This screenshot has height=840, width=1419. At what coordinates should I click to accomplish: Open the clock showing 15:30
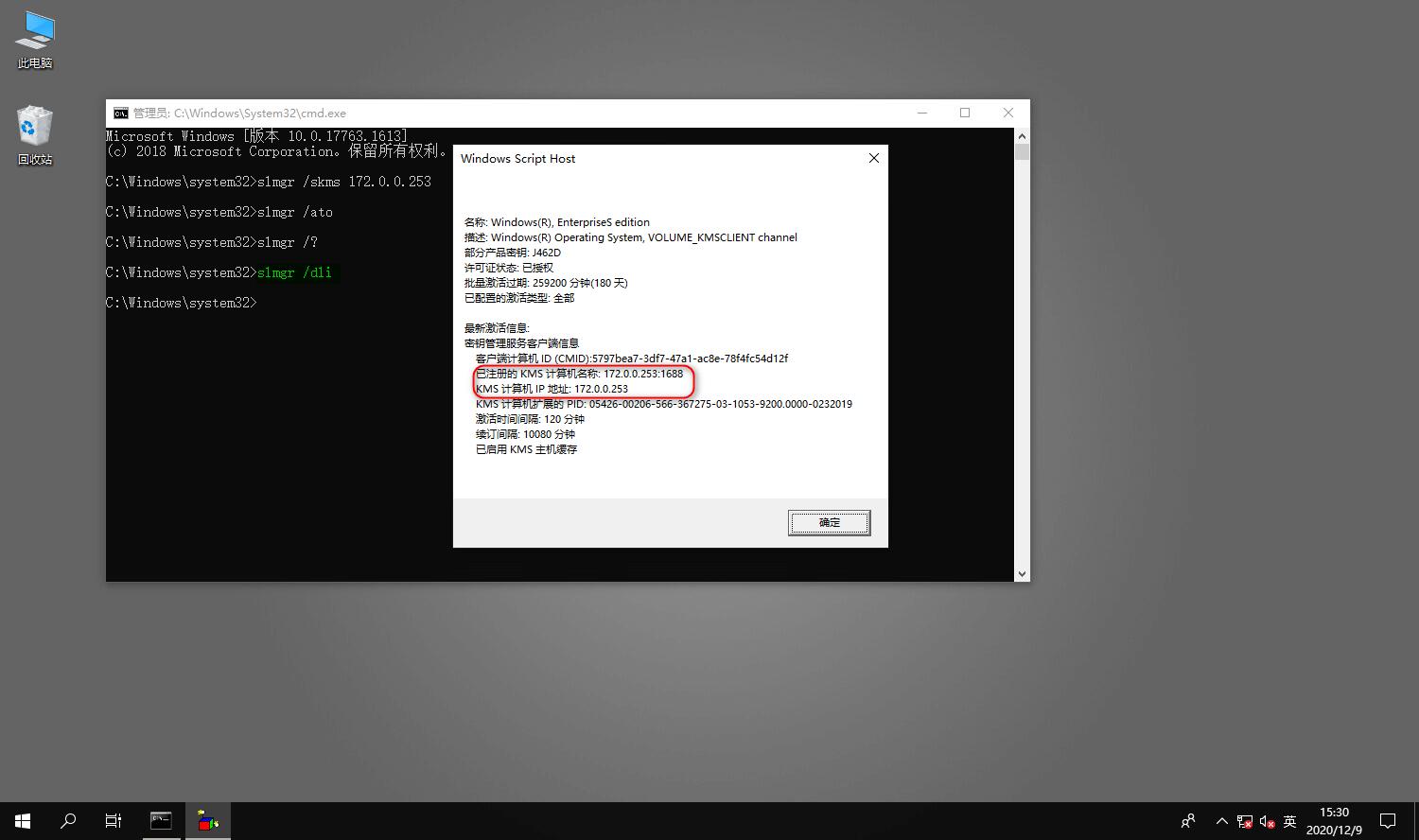(x=1334, y=821)
